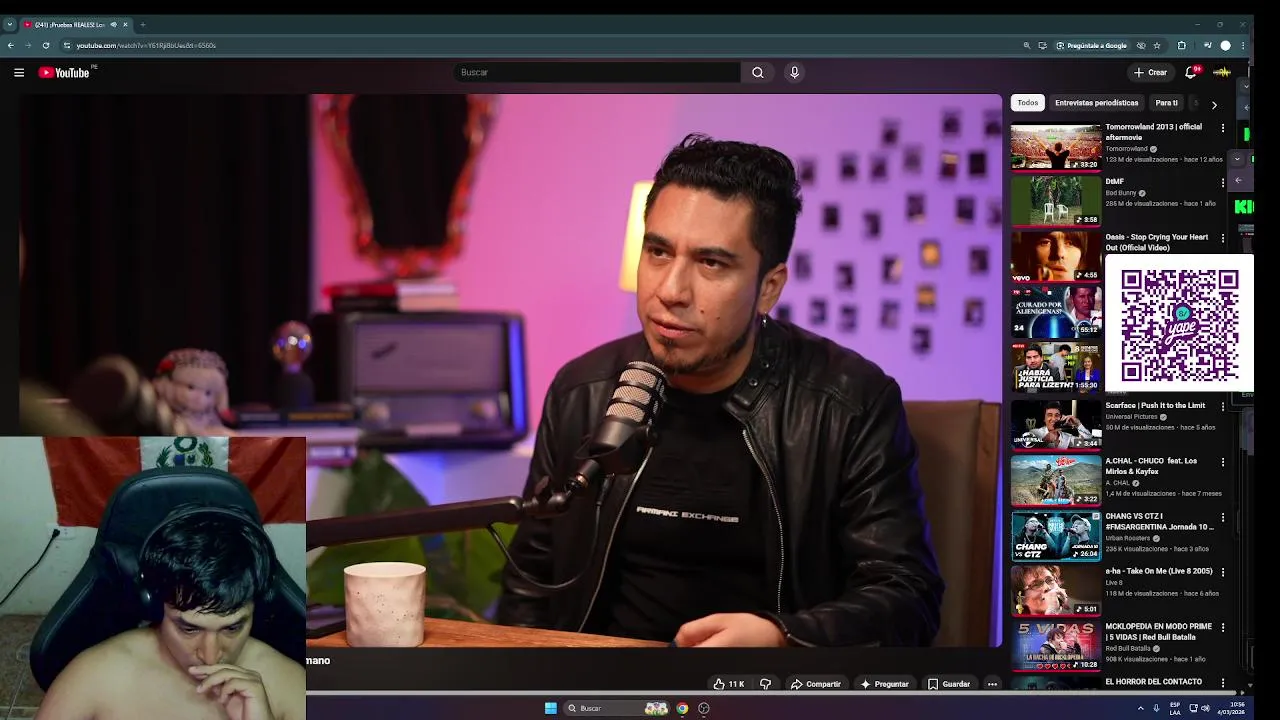Select the Entrevistas periodísticas chip
1280x720 pixels.
click(x=1096, y=103)
